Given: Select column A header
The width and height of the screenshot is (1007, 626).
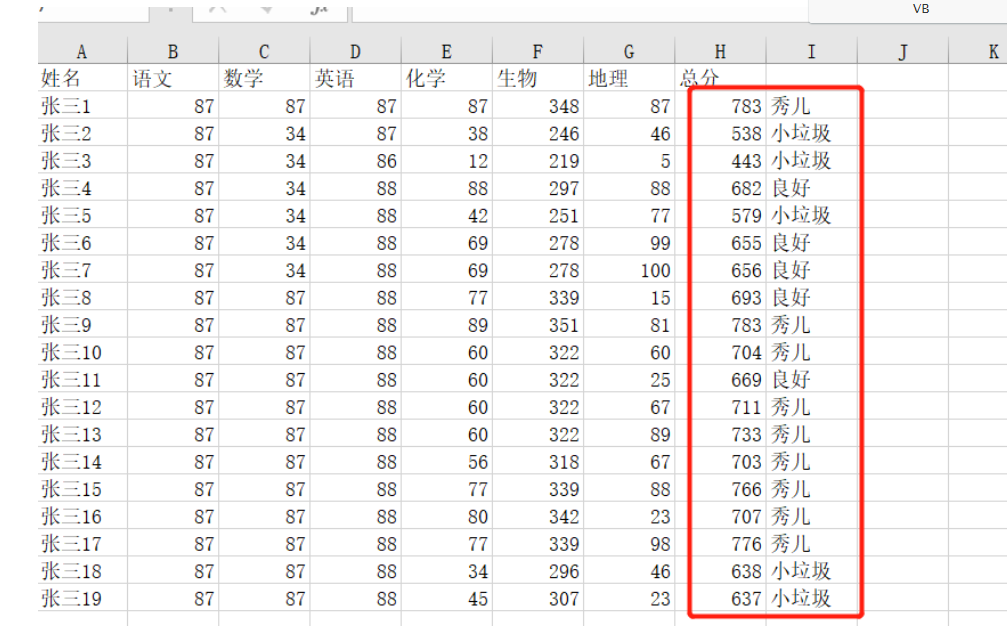Looking at the screenshot, I should [x=82, y=51].
